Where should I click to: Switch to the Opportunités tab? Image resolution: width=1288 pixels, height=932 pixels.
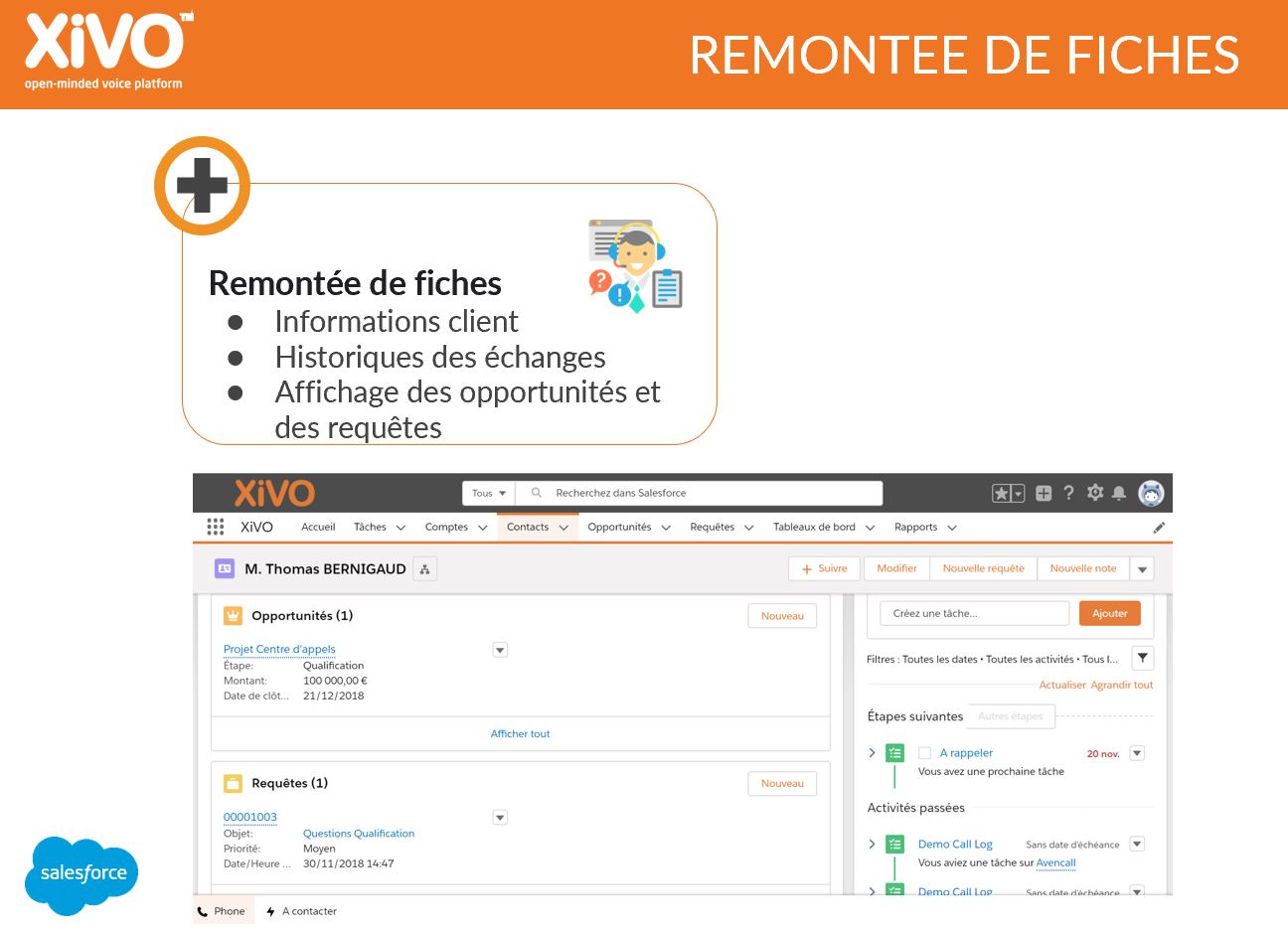click(619, 528)
